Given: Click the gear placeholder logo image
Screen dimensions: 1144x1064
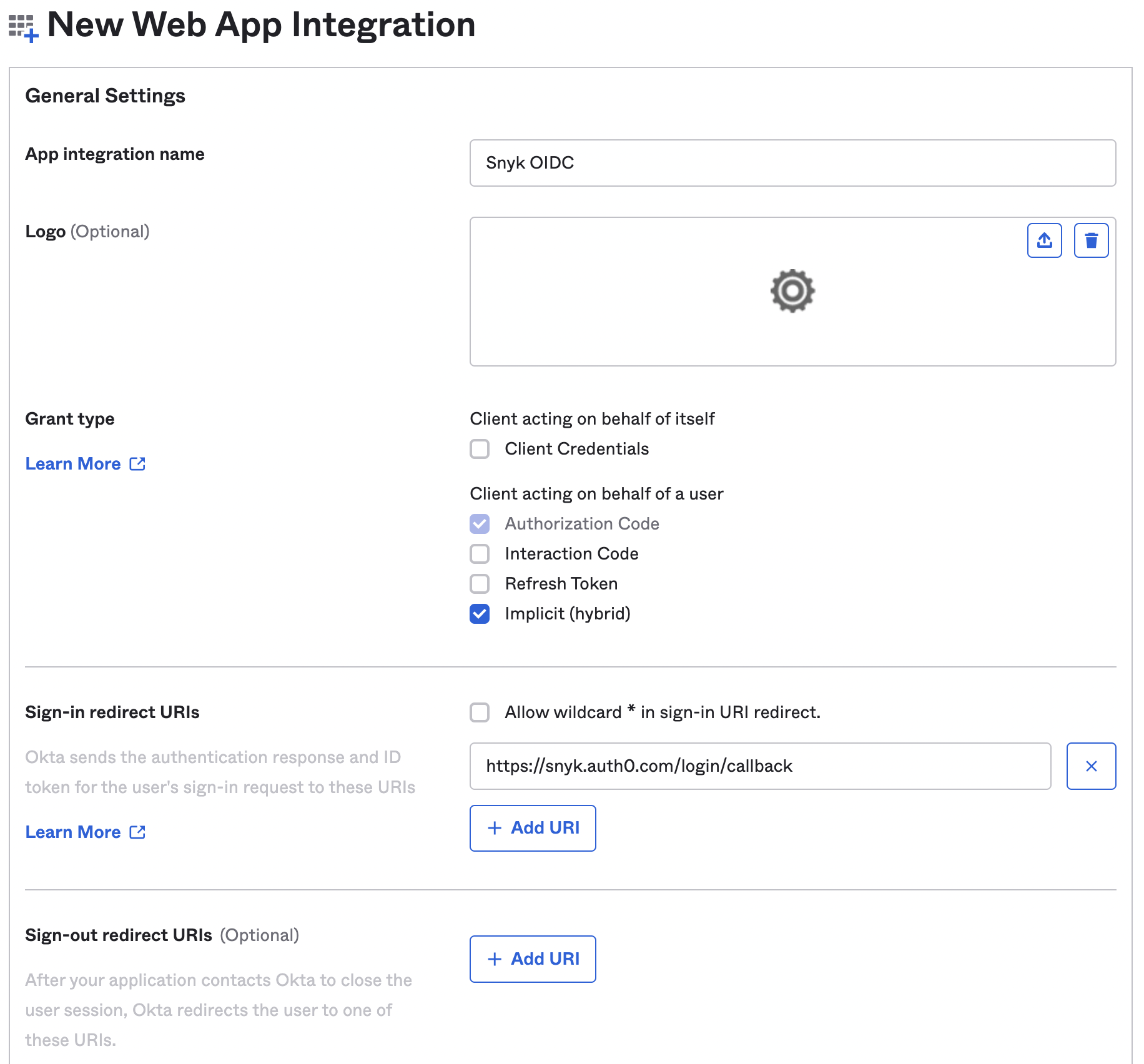Looking at the screenshot, I should click(x=792, y=291).
